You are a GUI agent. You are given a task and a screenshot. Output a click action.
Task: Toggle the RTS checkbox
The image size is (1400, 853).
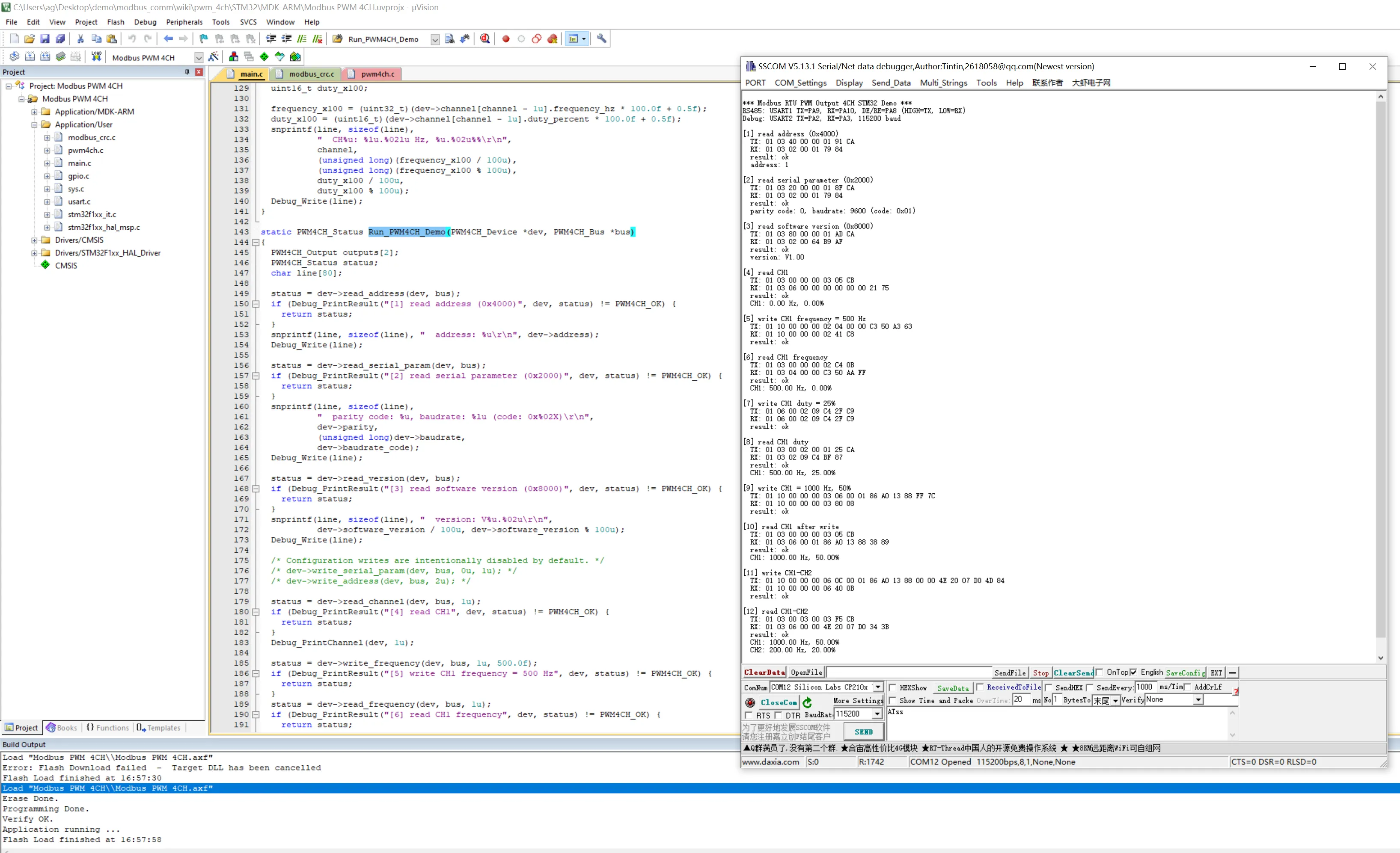pos(748,716)
